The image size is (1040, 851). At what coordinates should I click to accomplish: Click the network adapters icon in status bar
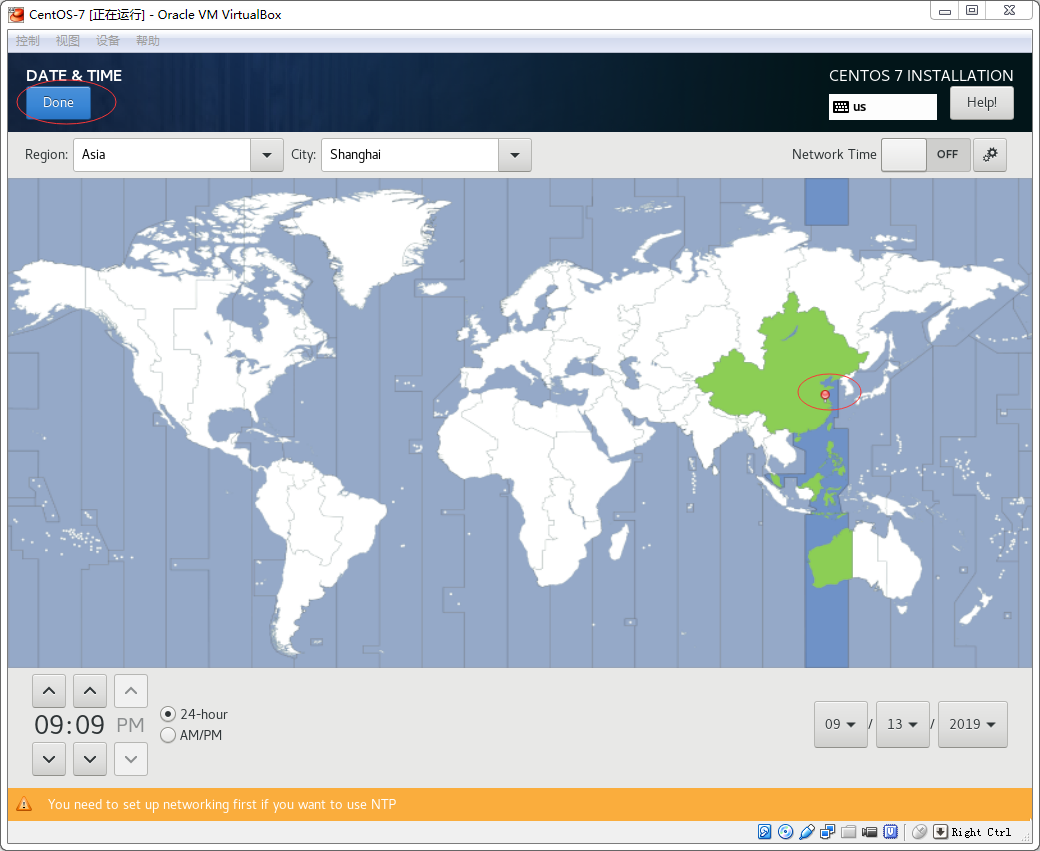(x=828, y=832)
